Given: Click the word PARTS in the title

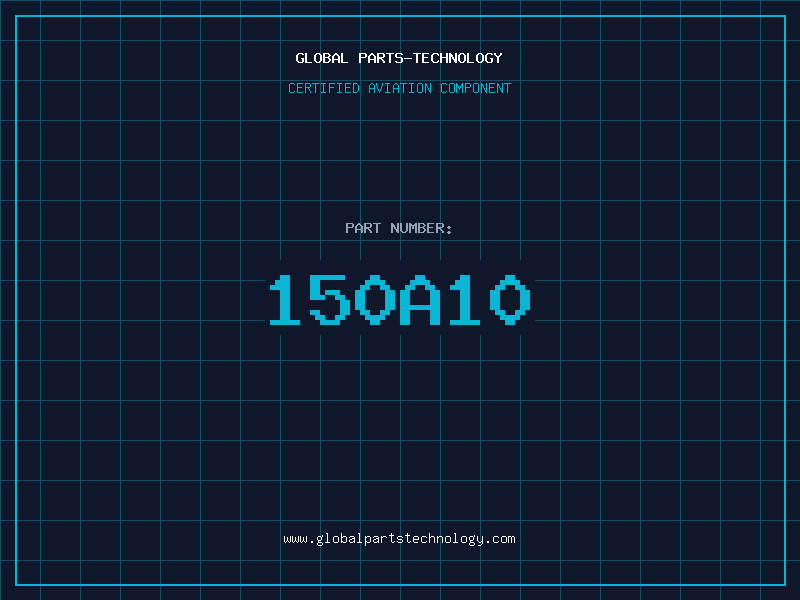Looking at the screenshot, I should point(381,58).
